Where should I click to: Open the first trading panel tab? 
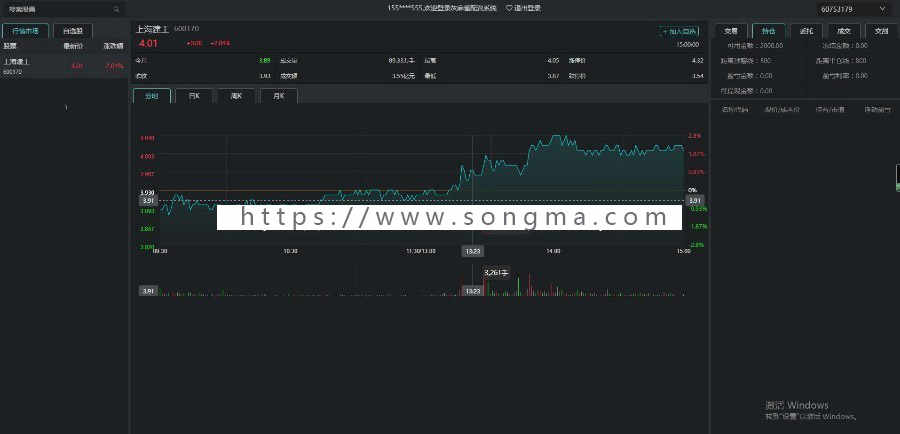point(730,32)
